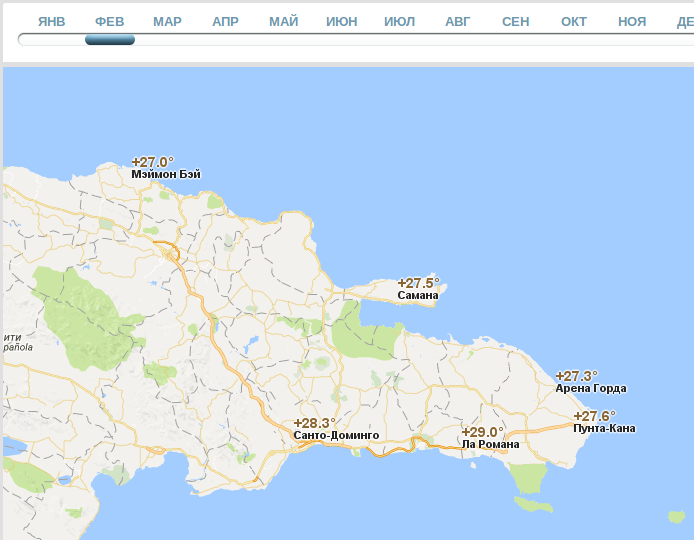Click the Самана location label
Viewport: 694px width, 540px height.
tap(417, 296)
